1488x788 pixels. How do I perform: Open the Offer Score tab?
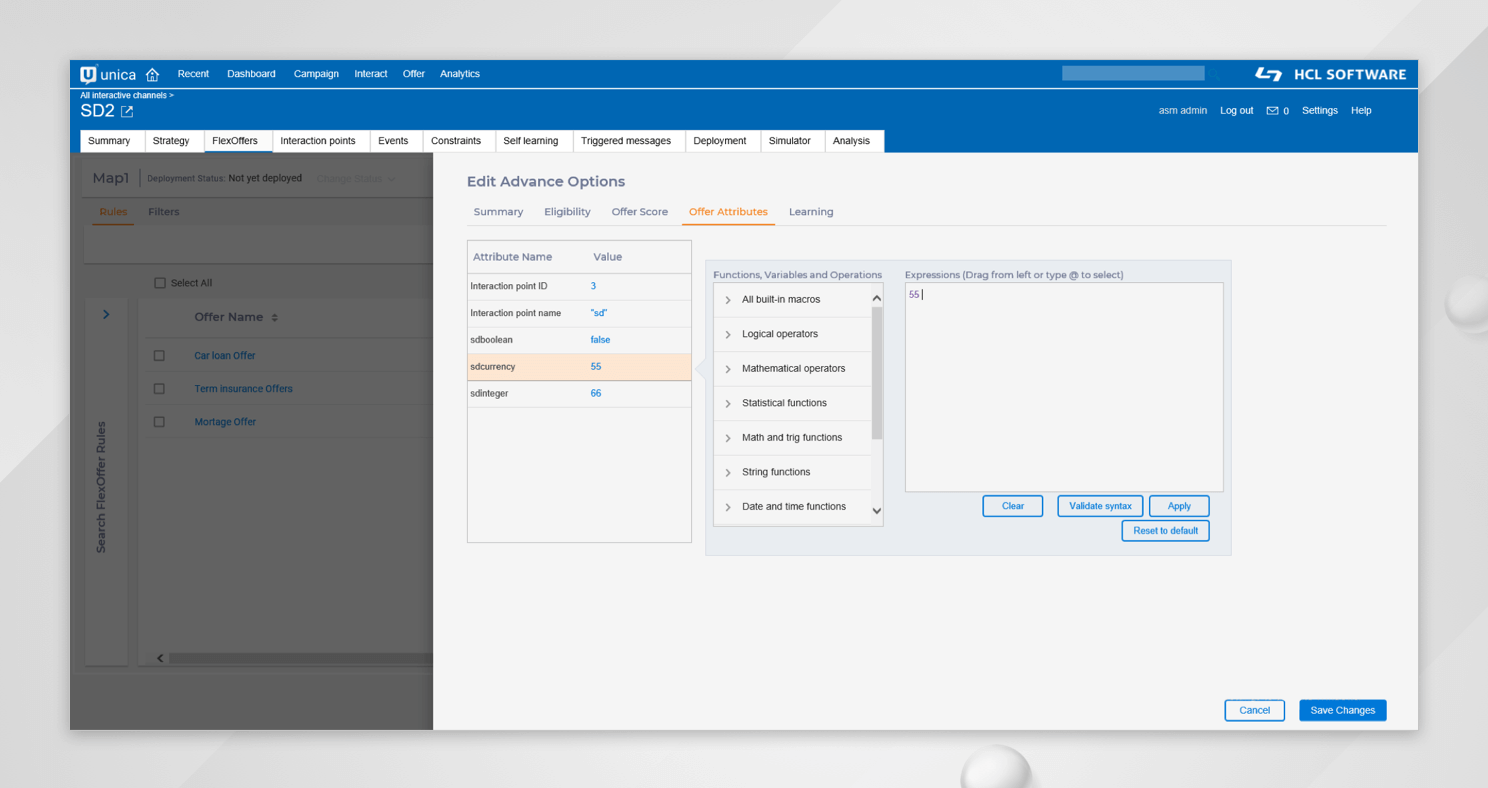tap(639, 212)
